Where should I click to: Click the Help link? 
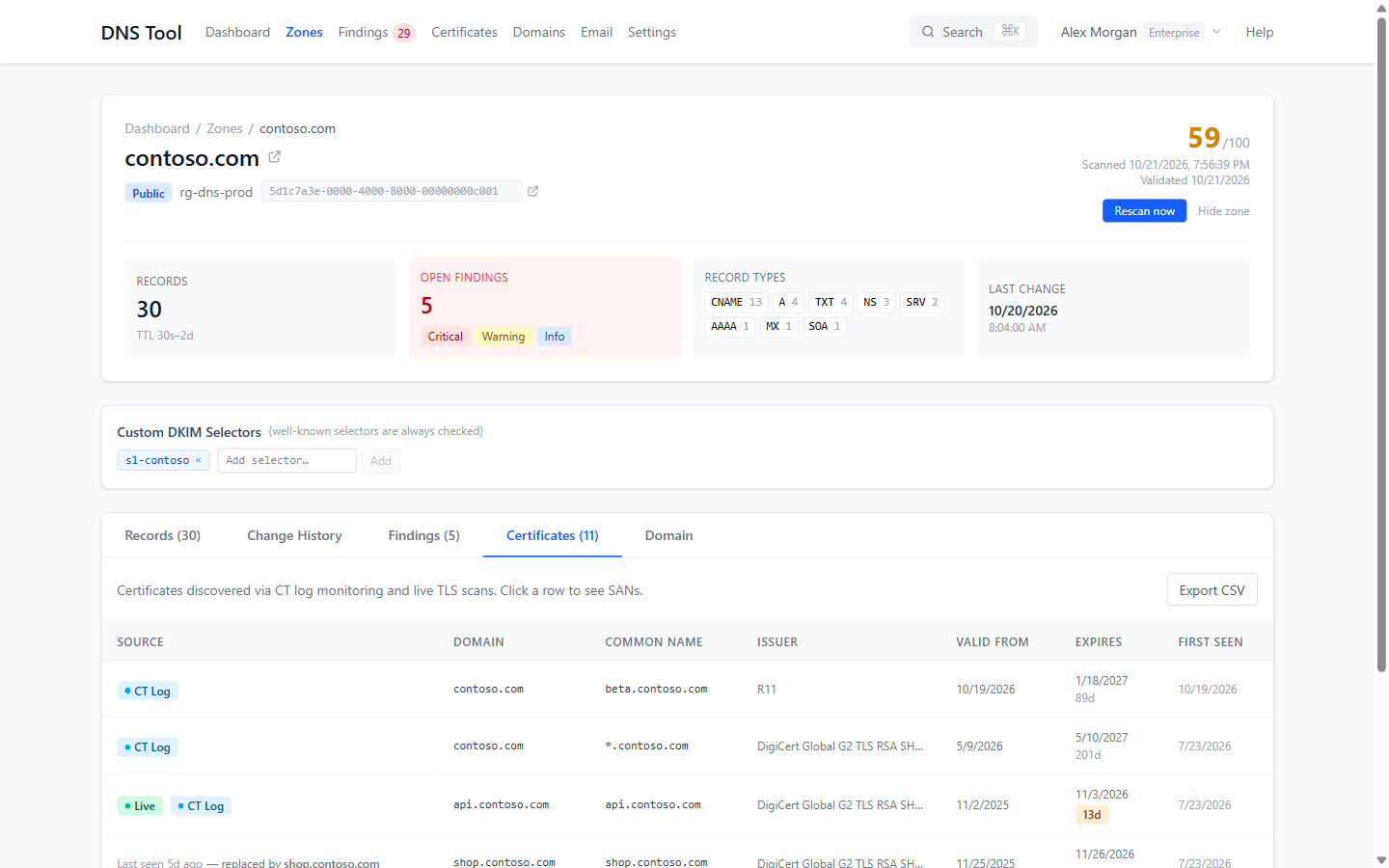(1260, 32)
